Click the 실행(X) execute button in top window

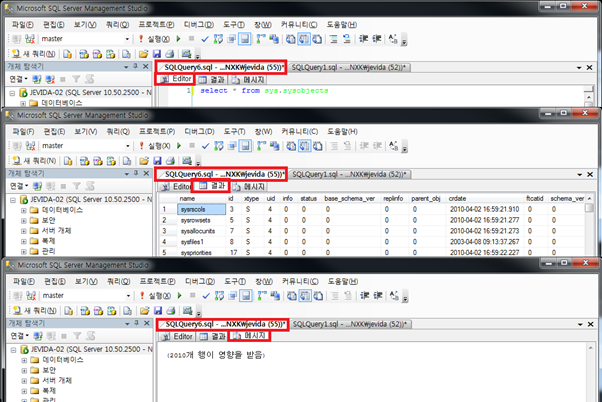click(154, 39)
